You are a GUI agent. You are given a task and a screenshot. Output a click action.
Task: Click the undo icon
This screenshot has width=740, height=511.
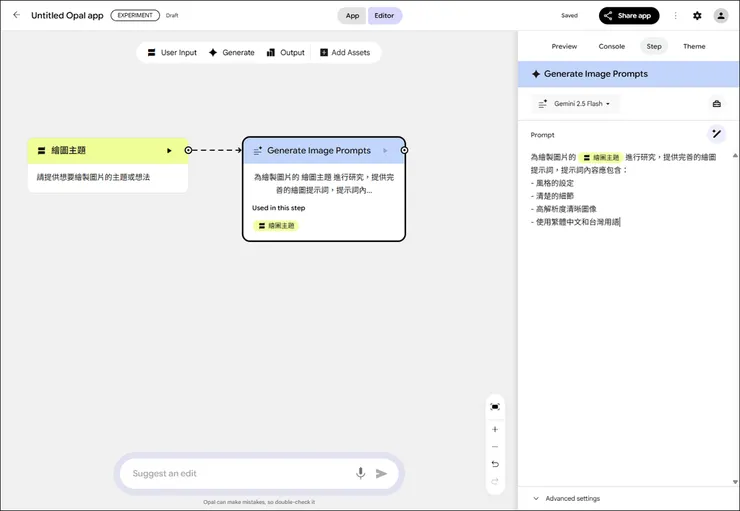click(495, 464)
